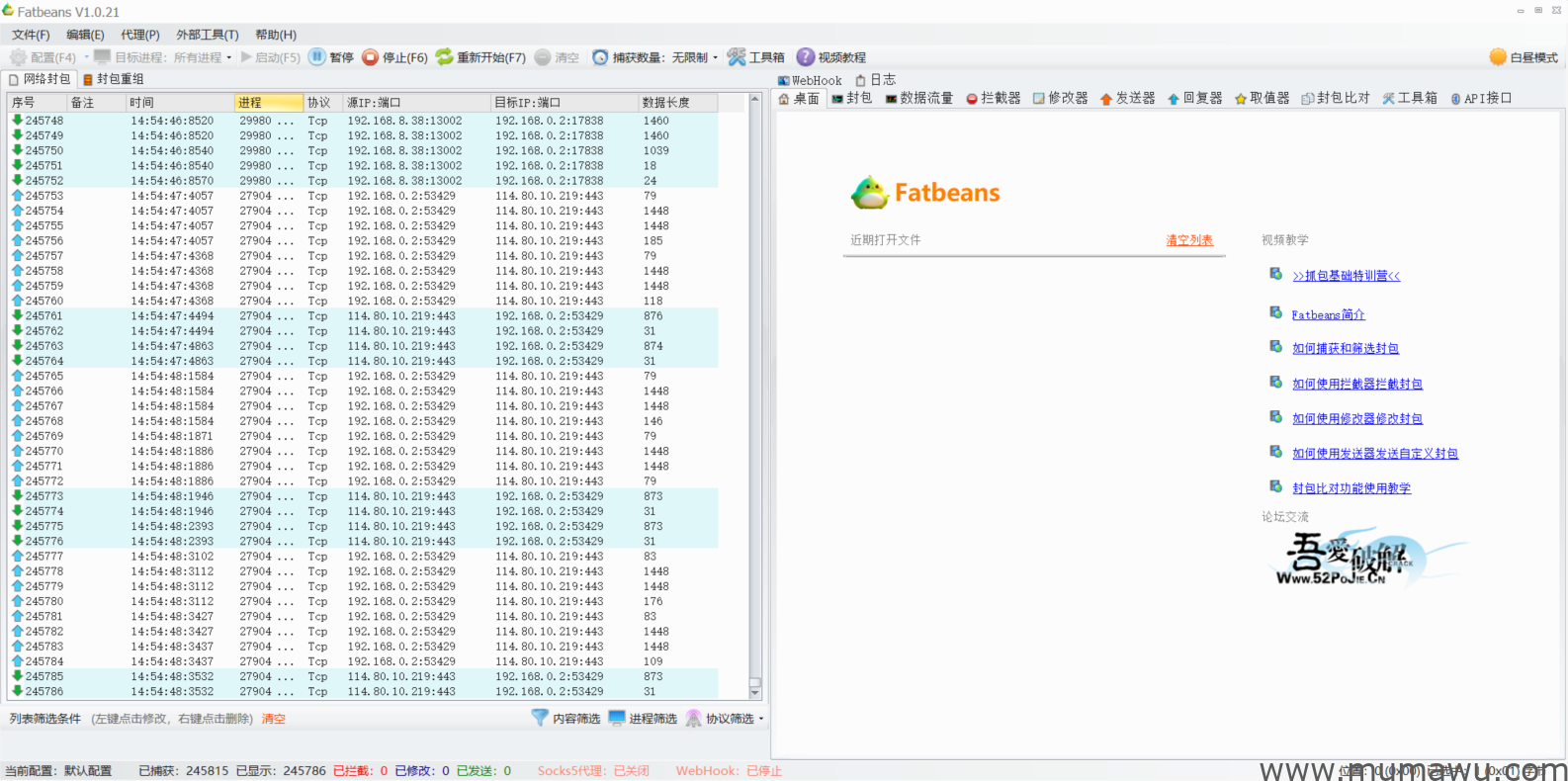Open the API接口 tab
1568x781 pixels.
(x=1481, y=98)
